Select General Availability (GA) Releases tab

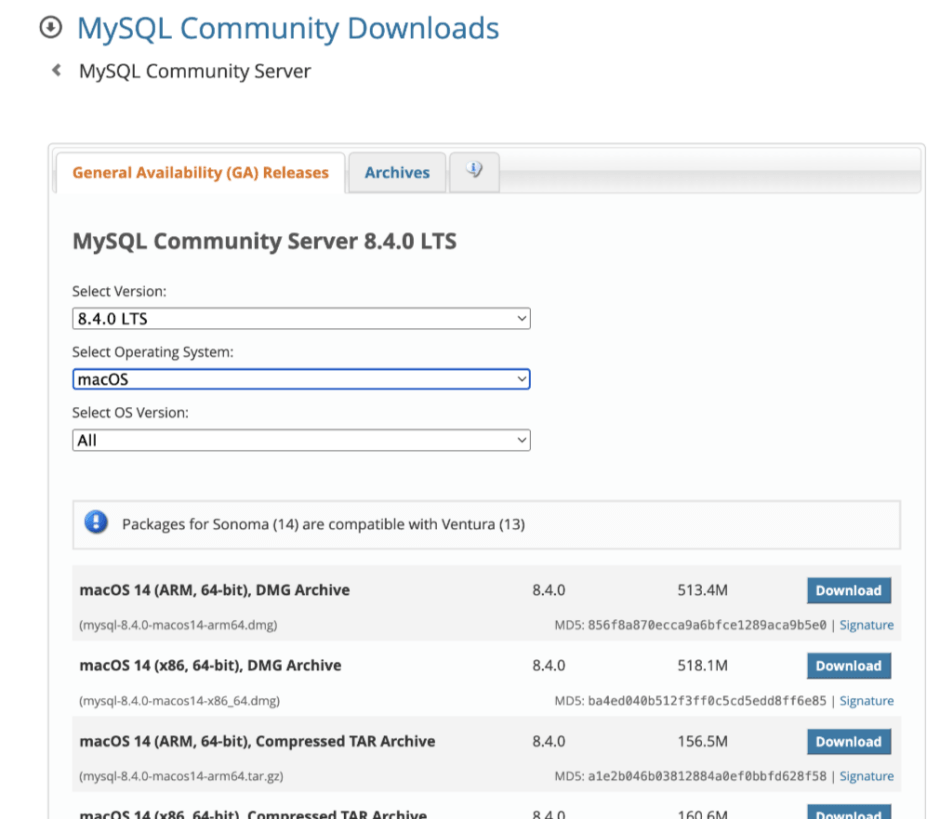200,173
